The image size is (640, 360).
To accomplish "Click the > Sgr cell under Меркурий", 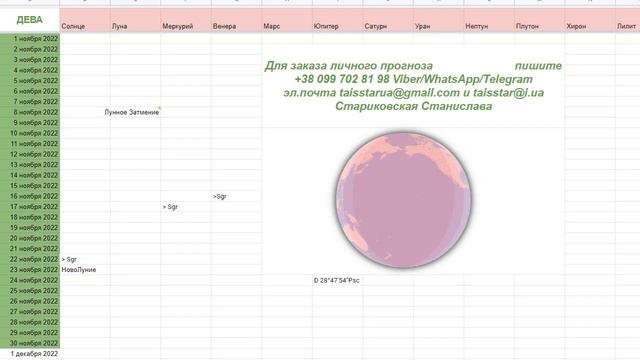I will (x=186, y=207).
